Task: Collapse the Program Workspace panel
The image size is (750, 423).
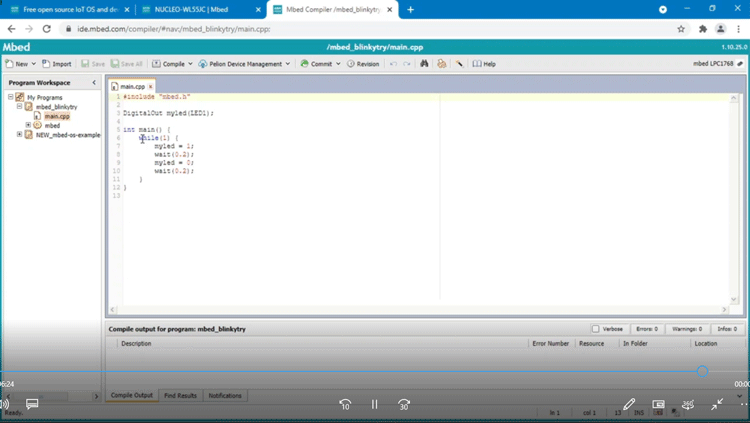Action: (x=94, y=82)
